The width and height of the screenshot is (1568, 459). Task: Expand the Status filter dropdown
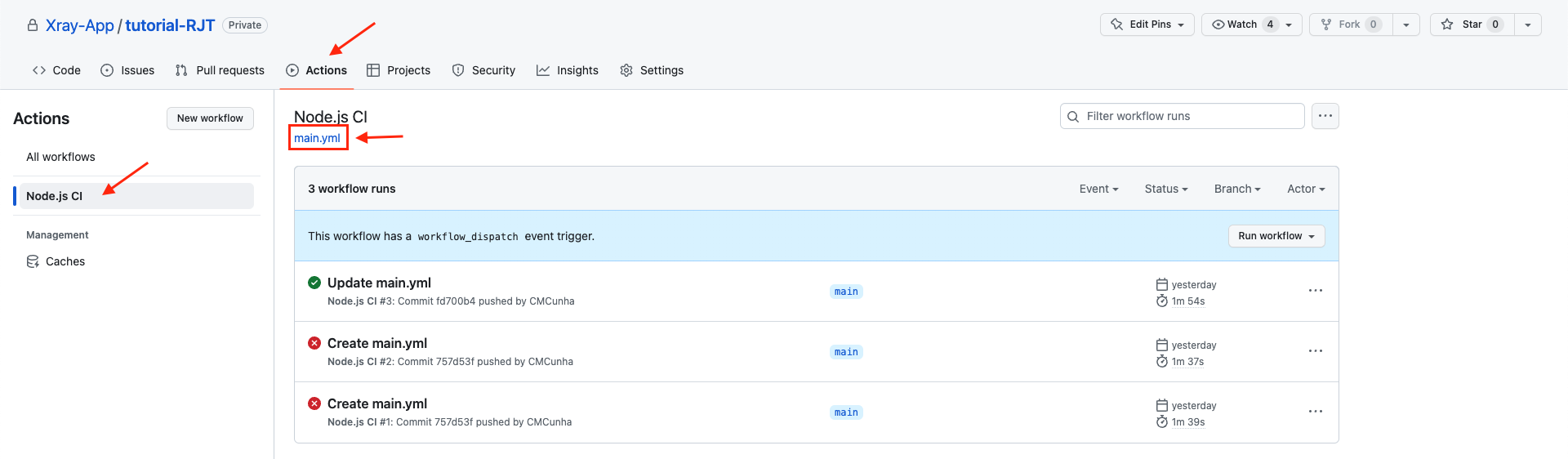tap(1166, 189)
